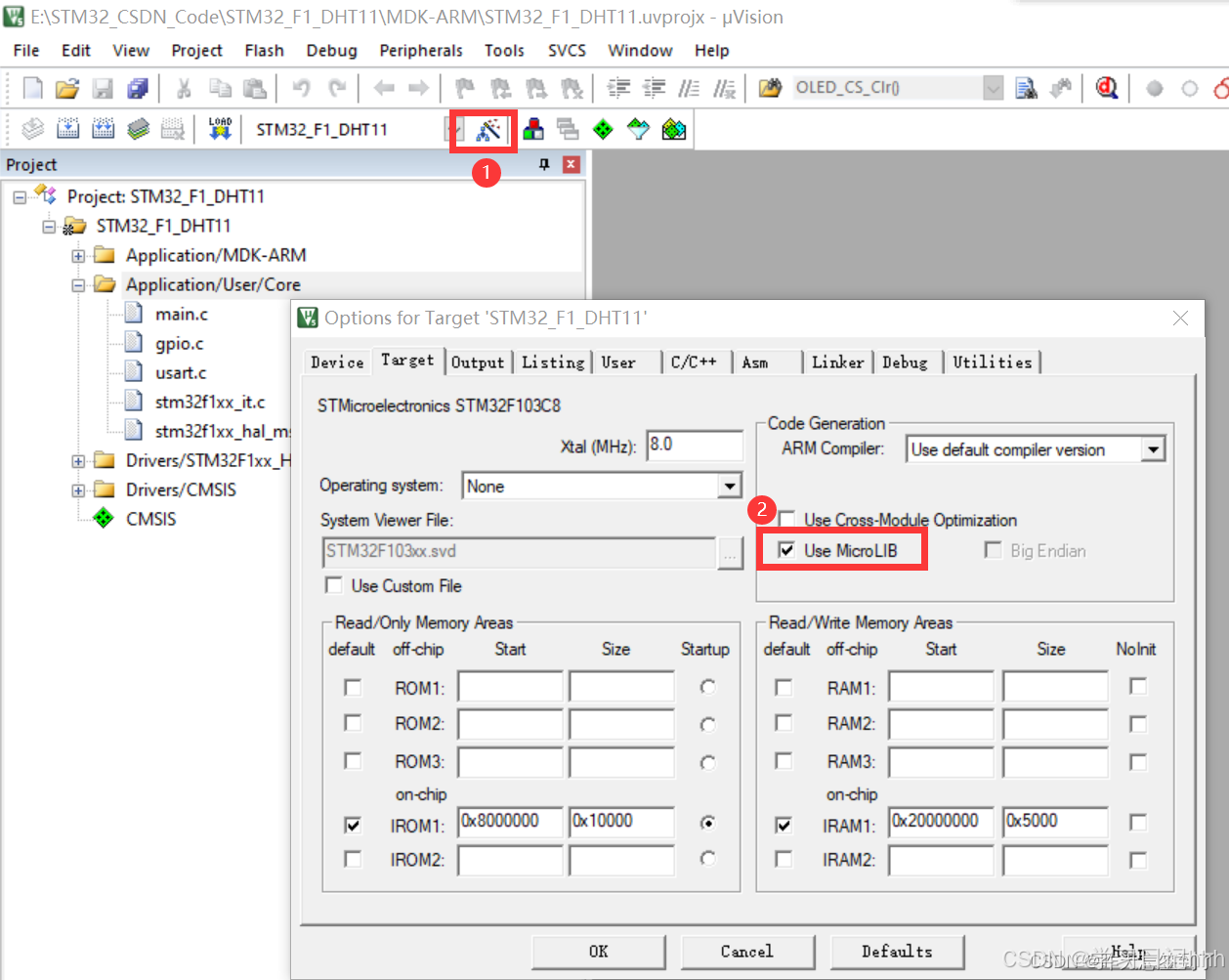Open the STM32_F1_DHT11 target dropdown
Viewport: 1229px width, 980px height.
pyautogui.click(x=453, y=129)
